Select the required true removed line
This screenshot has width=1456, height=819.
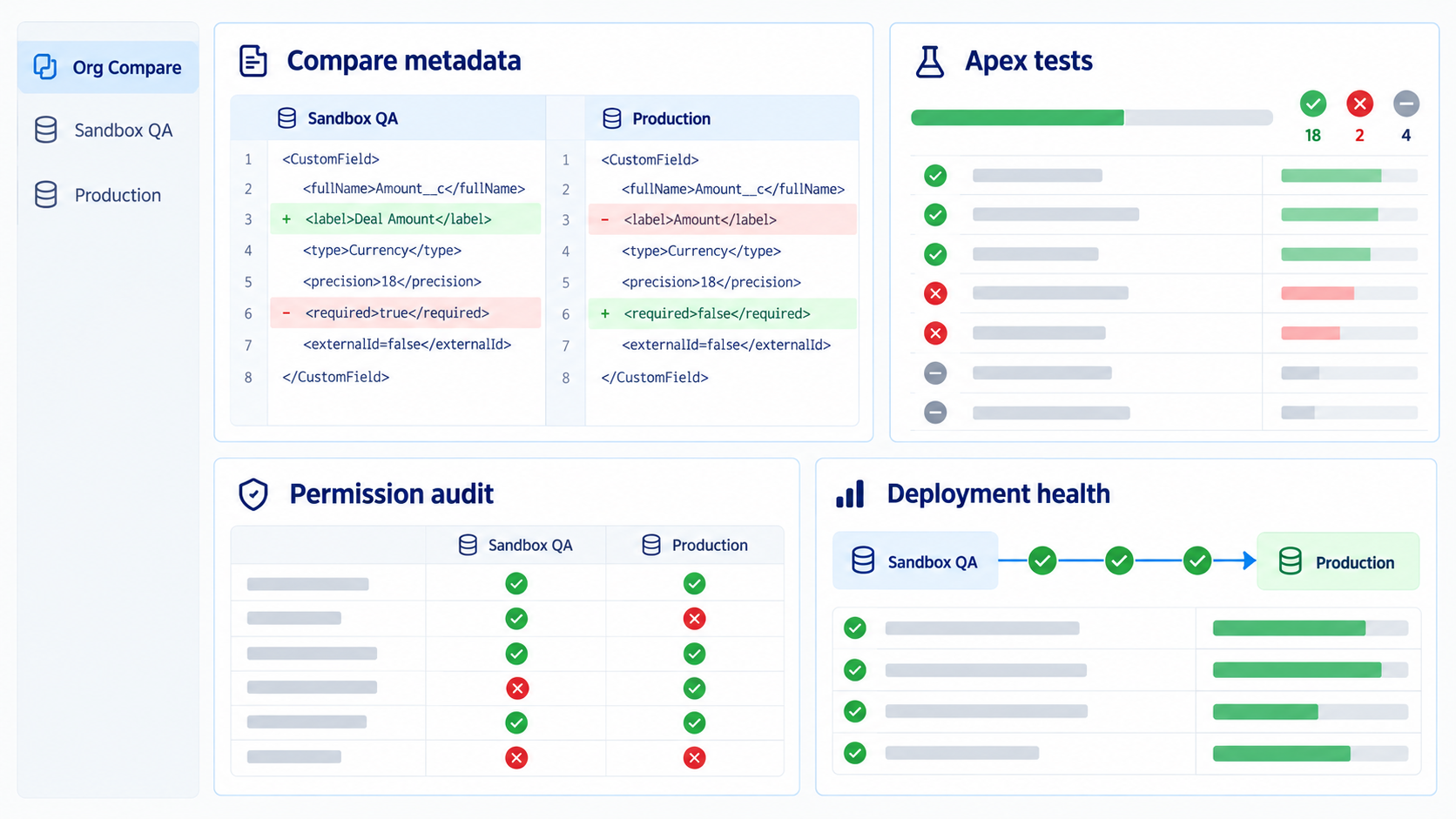click(405, 313)
